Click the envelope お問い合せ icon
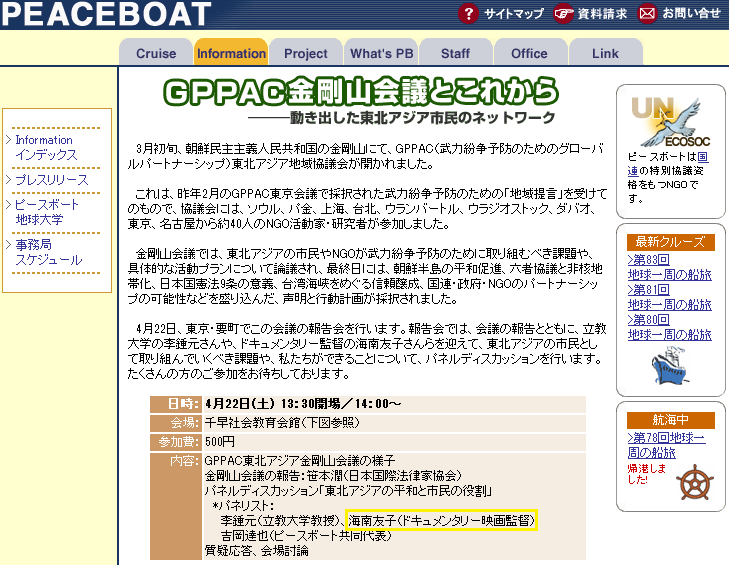Screen dimensions: 729x565 (647, 13)
